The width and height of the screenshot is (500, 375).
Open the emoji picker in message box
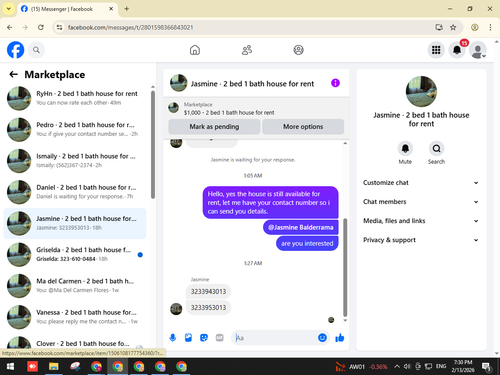[x=322, y=338]
